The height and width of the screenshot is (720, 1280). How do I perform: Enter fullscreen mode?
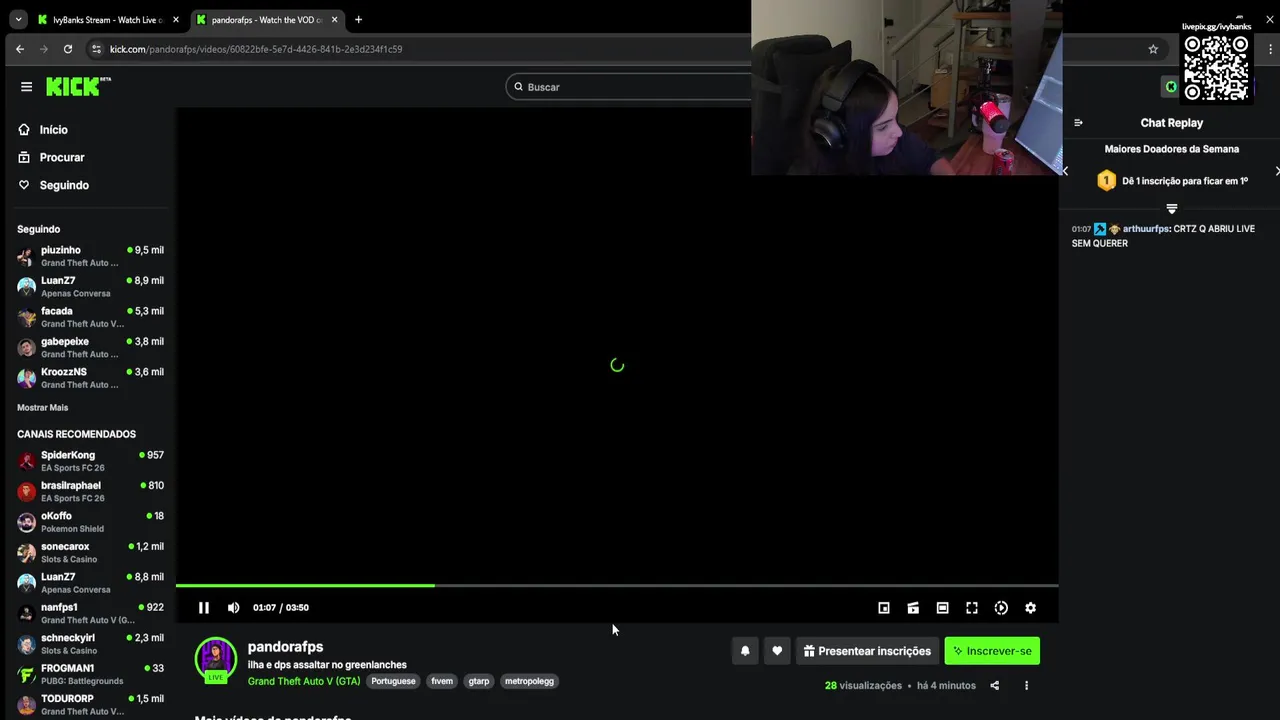[x=972, y=608]
